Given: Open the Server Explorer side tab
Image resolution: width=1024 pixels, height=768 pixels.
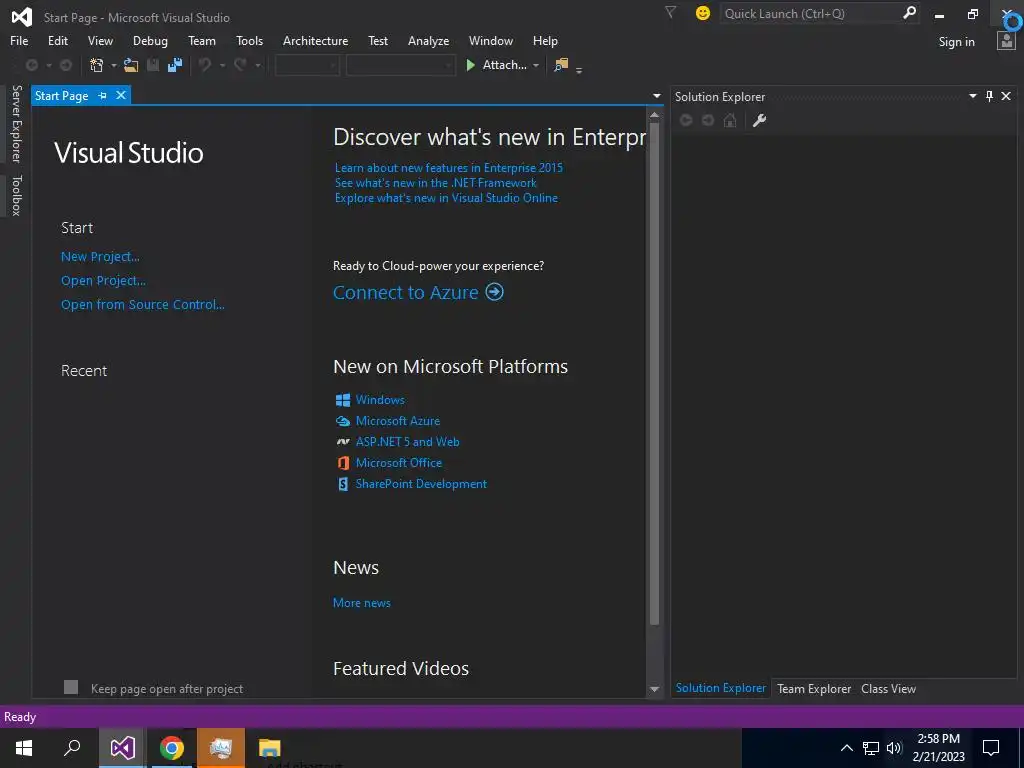Looking at the screenshot, I should 16,123.
